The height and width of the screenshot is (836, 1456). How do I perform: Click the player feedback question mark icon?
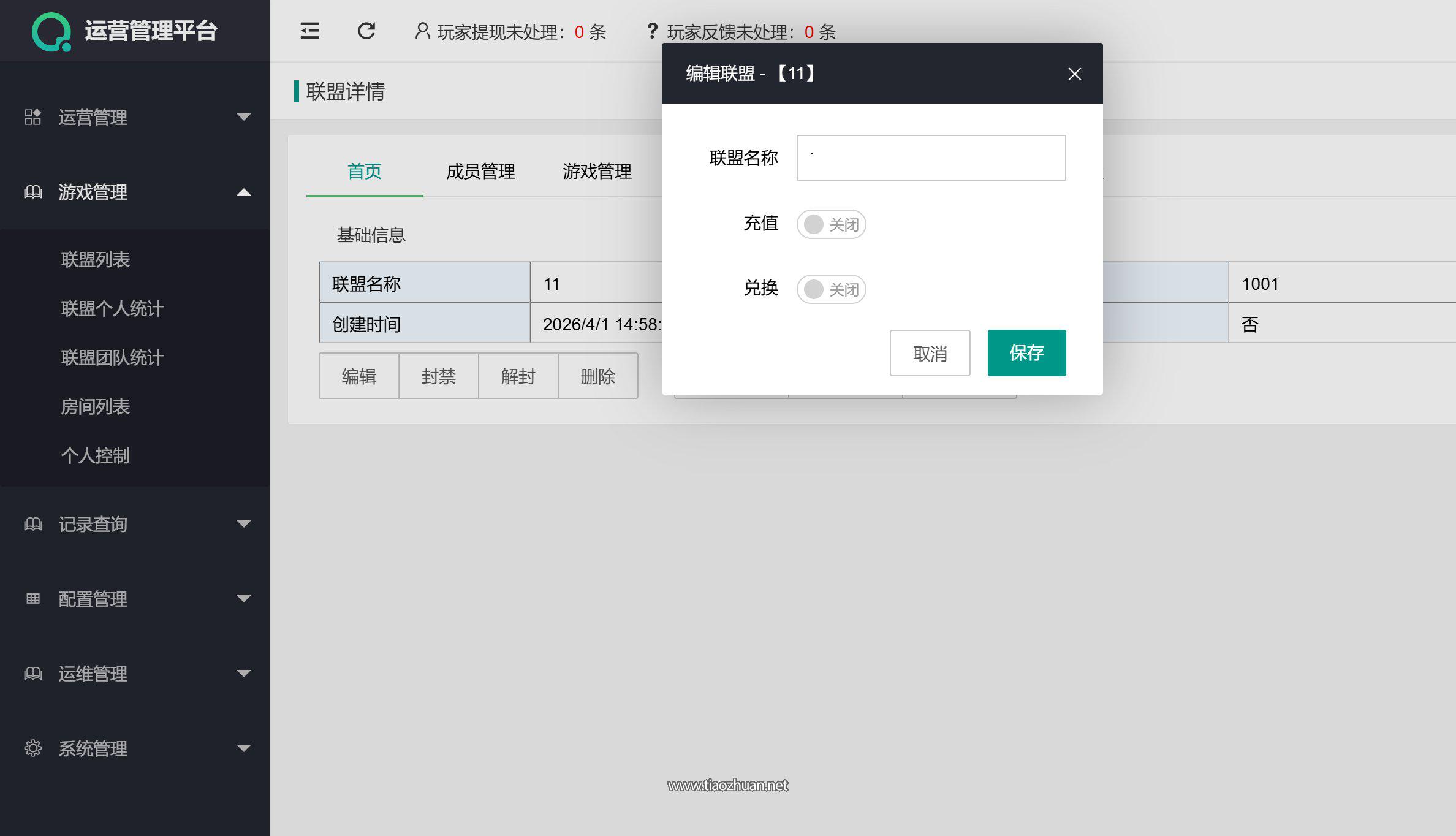652,31
